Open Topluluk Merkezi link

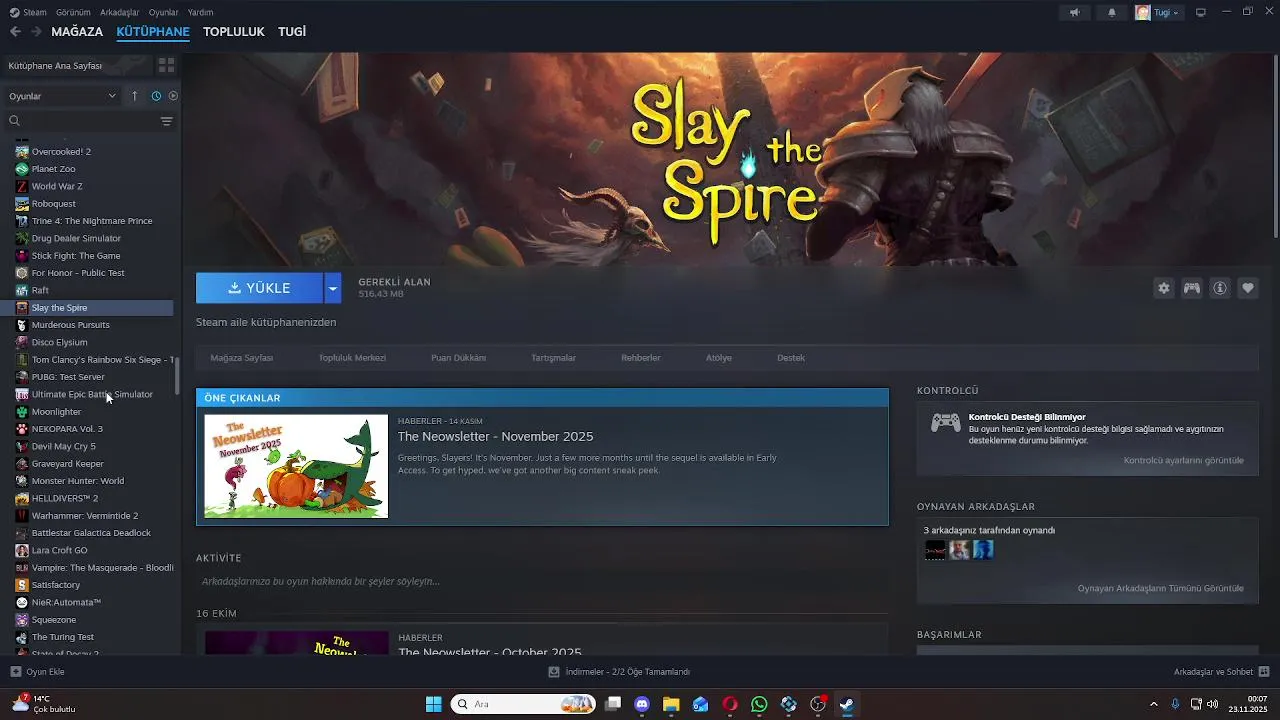[x=352, y=358]
